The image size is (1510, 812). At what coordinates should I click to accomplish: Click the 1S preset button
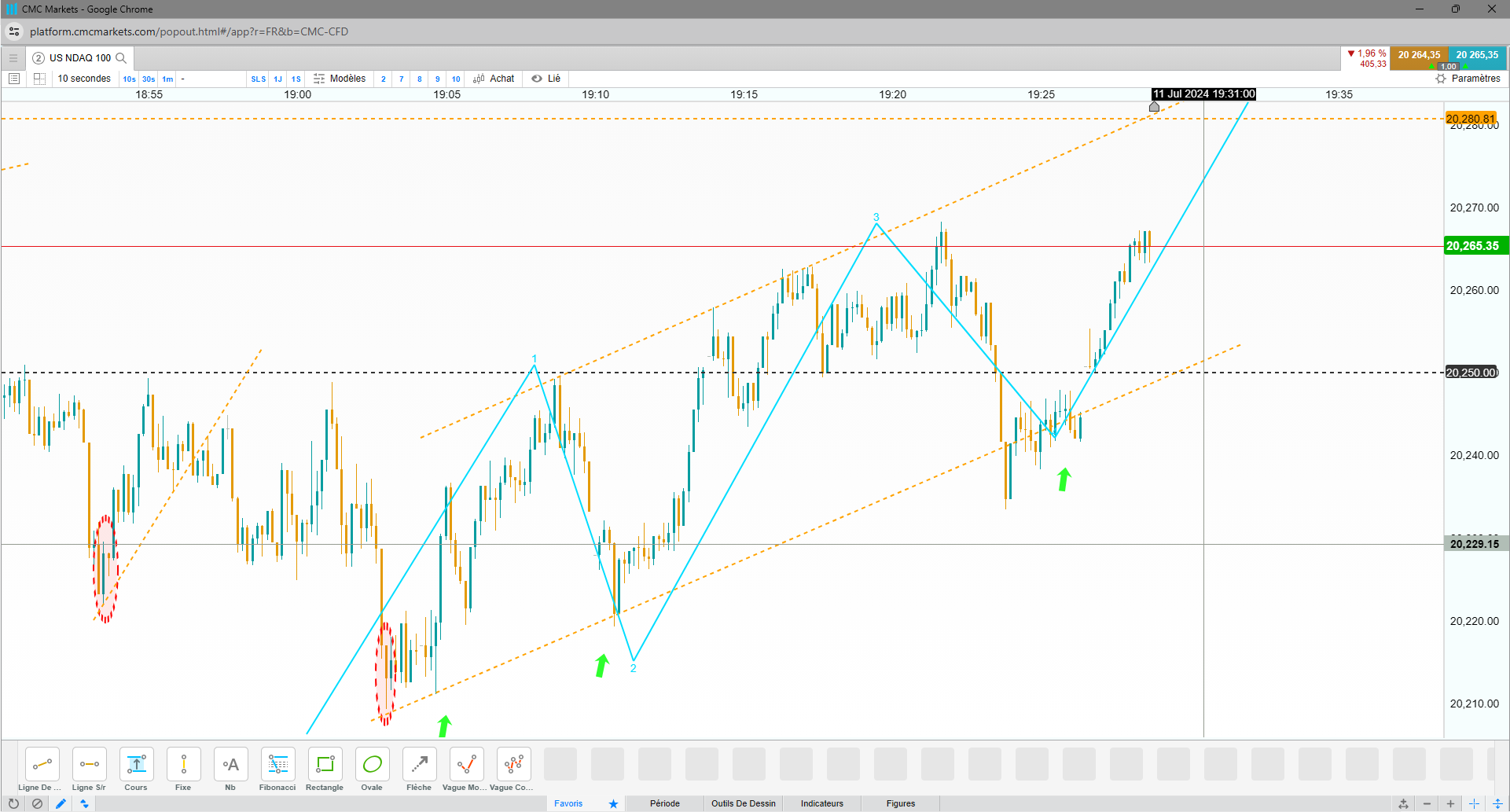pos(296,79)
